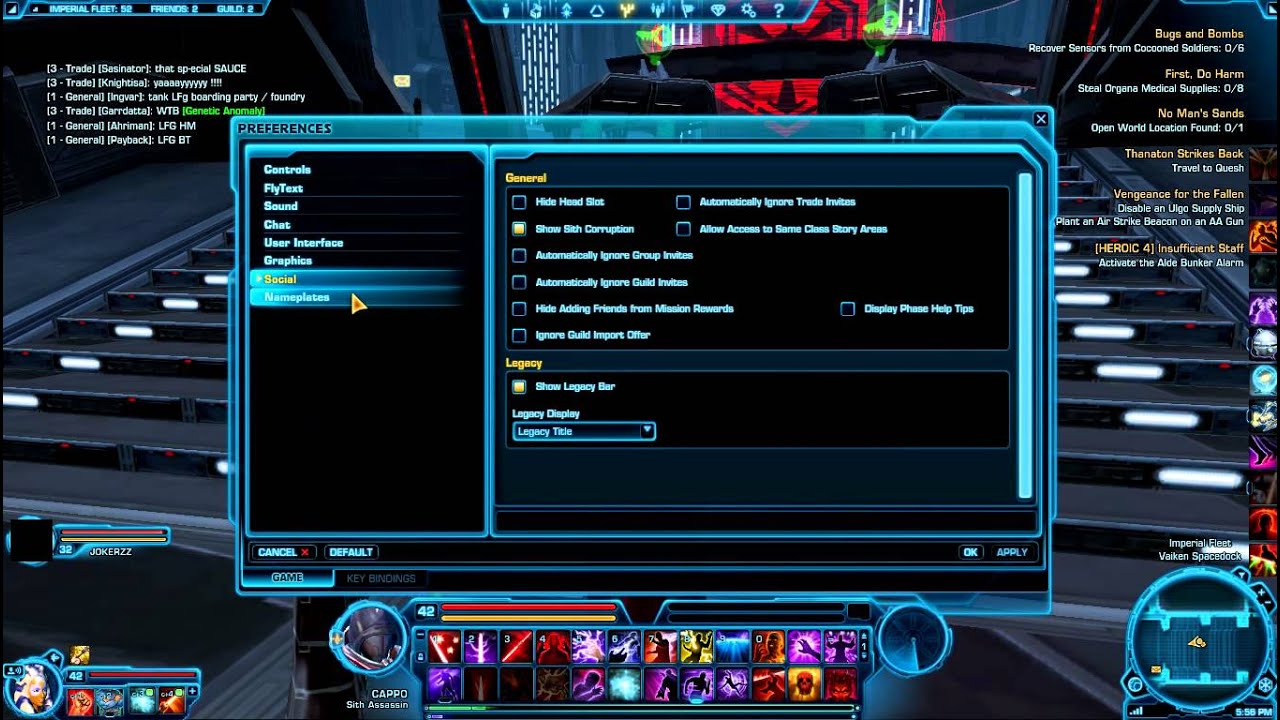Activate the red saber ability in quickslot 3

[x=517, y=647]
